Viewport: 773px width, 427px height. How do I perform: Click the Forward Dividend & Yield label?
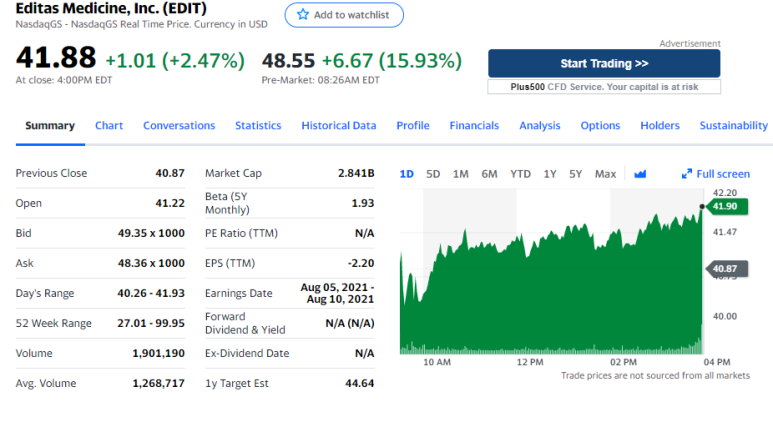245,323
